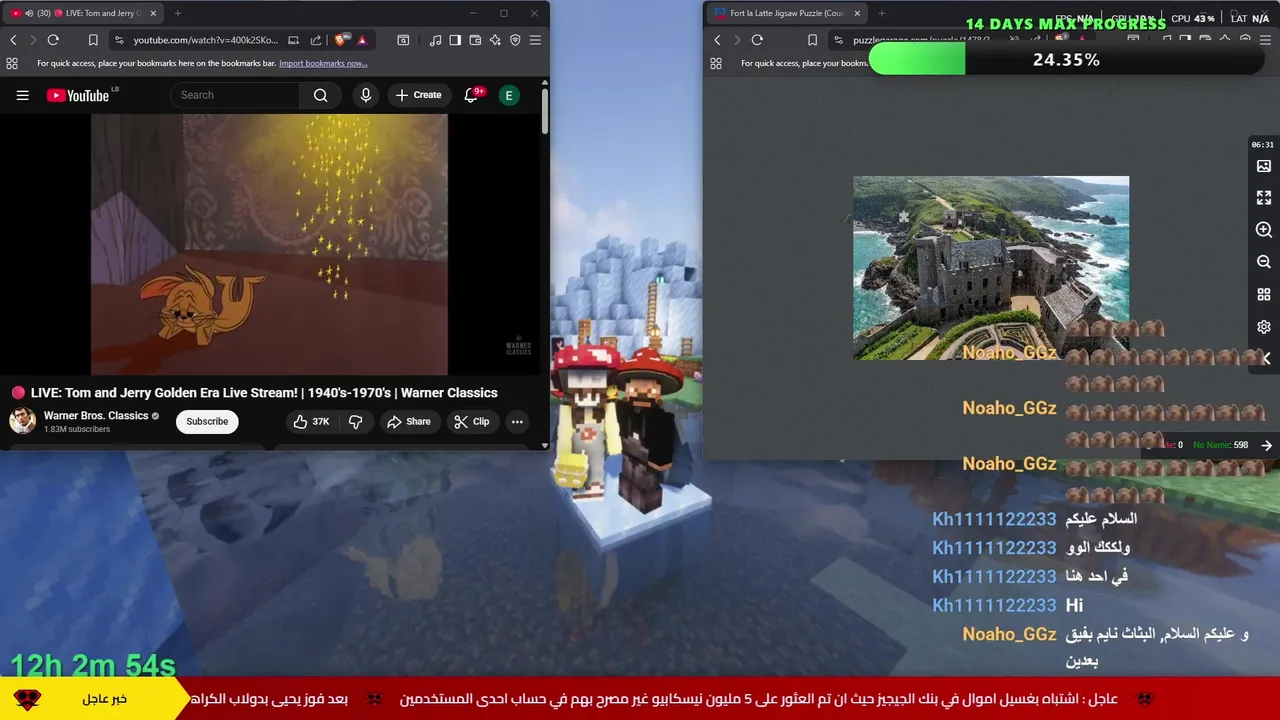Open Brave Shields lion icon in YouTube window
This screenshot has width=1280, height=720.
pyautogui.click(x=342, y=40)
